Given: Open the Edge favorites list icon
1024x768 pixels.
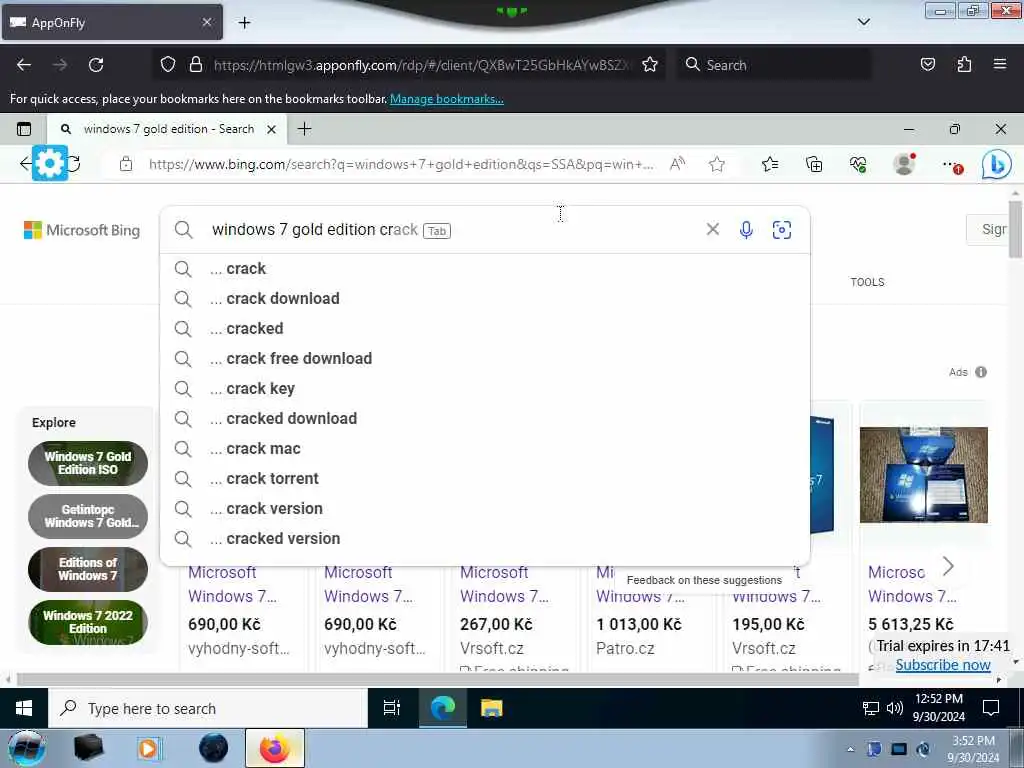Looking at the screenshot, I should 770,164.
